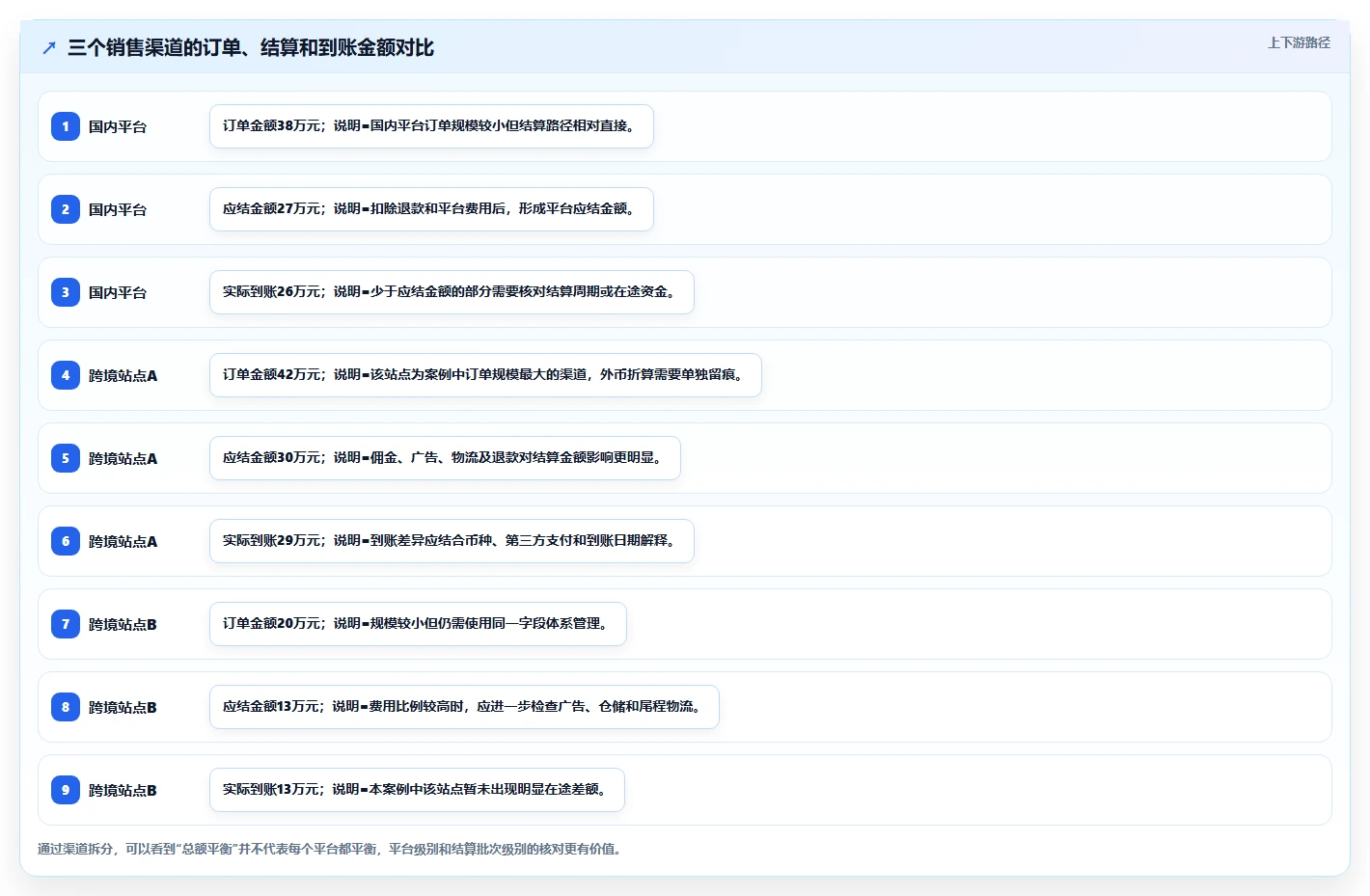
Task: Click the 上下游路径 label in the header
Action: tap(1299, 42)
